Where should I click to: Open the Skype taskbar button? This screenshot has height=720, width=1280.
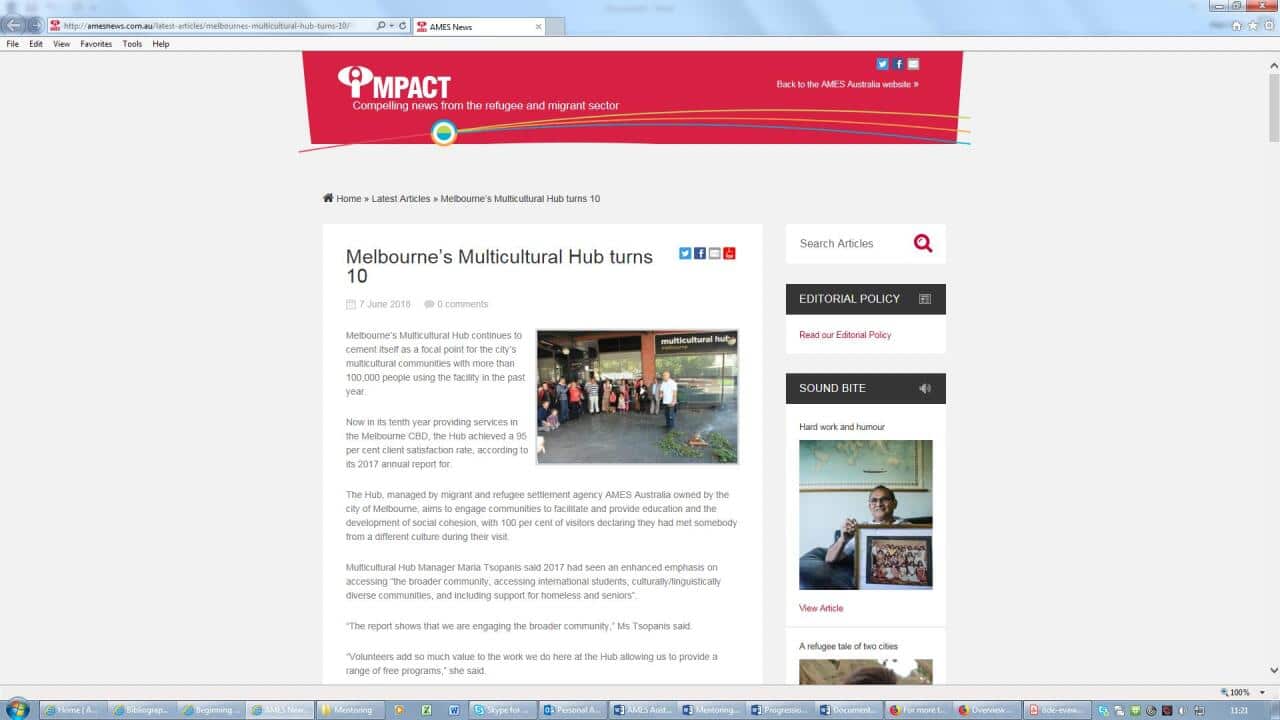coord(505,710)
